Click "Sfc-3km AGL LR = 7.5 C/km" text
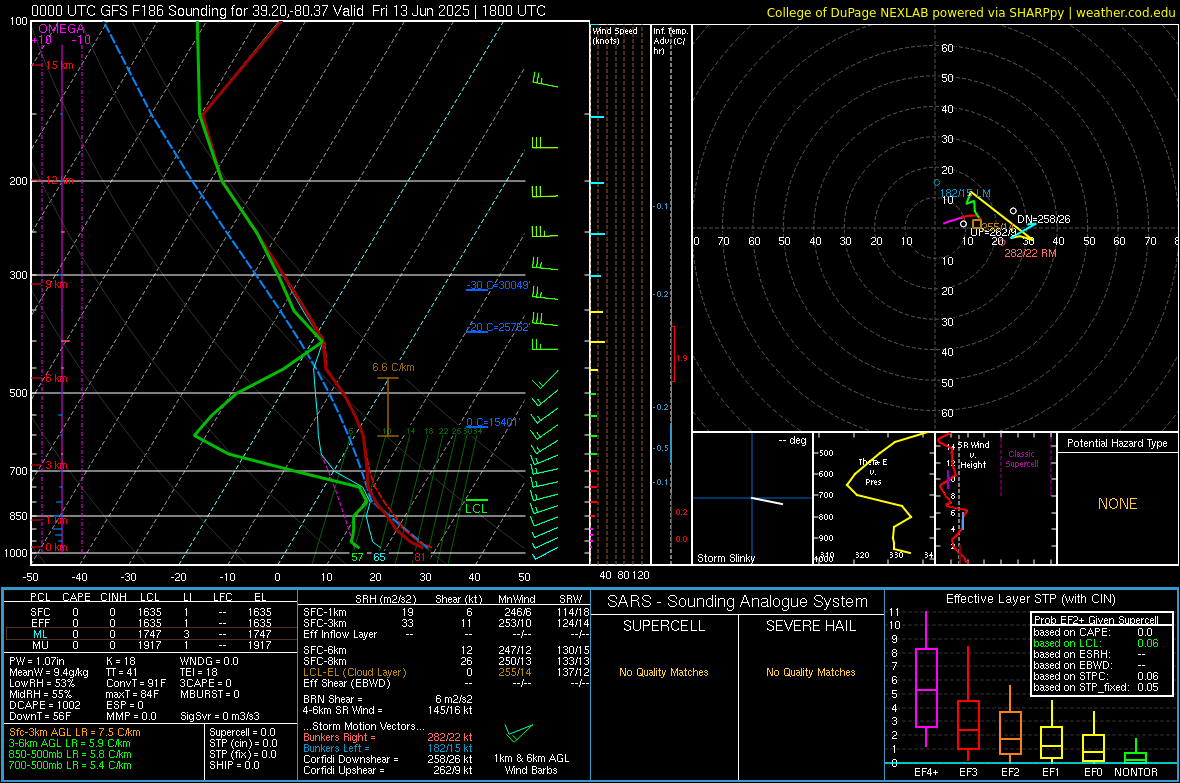The height and width of the screenshot is (783, 1180). pyautogui.click(x=75, y=732)
